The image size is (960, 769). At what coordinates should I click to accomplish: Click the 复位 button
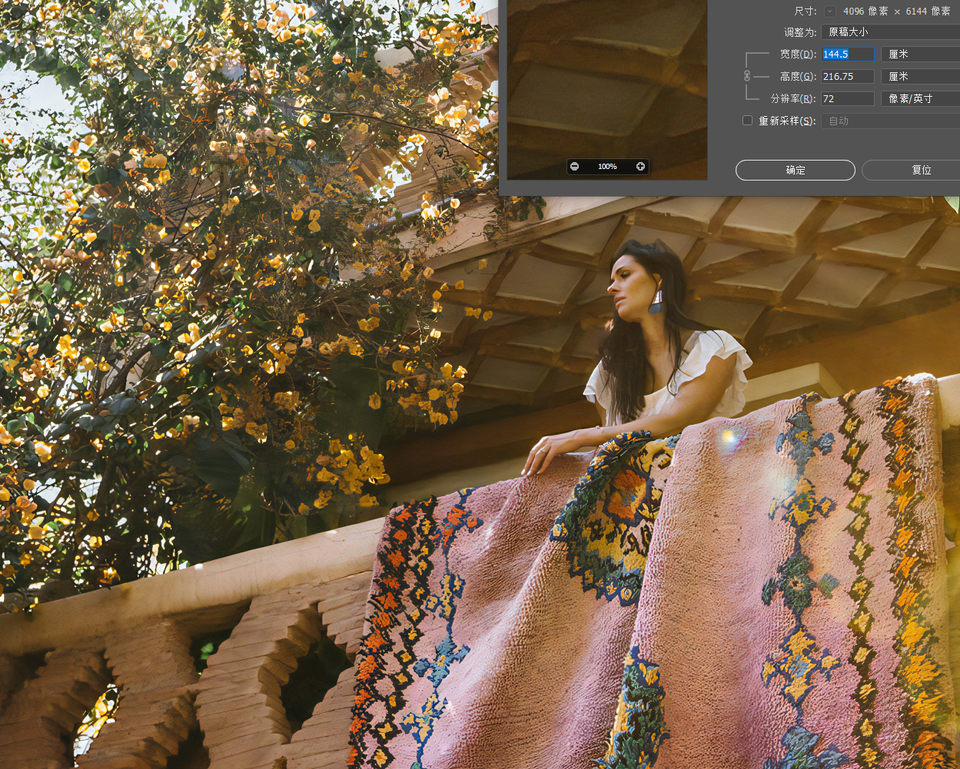pos(915,170)
